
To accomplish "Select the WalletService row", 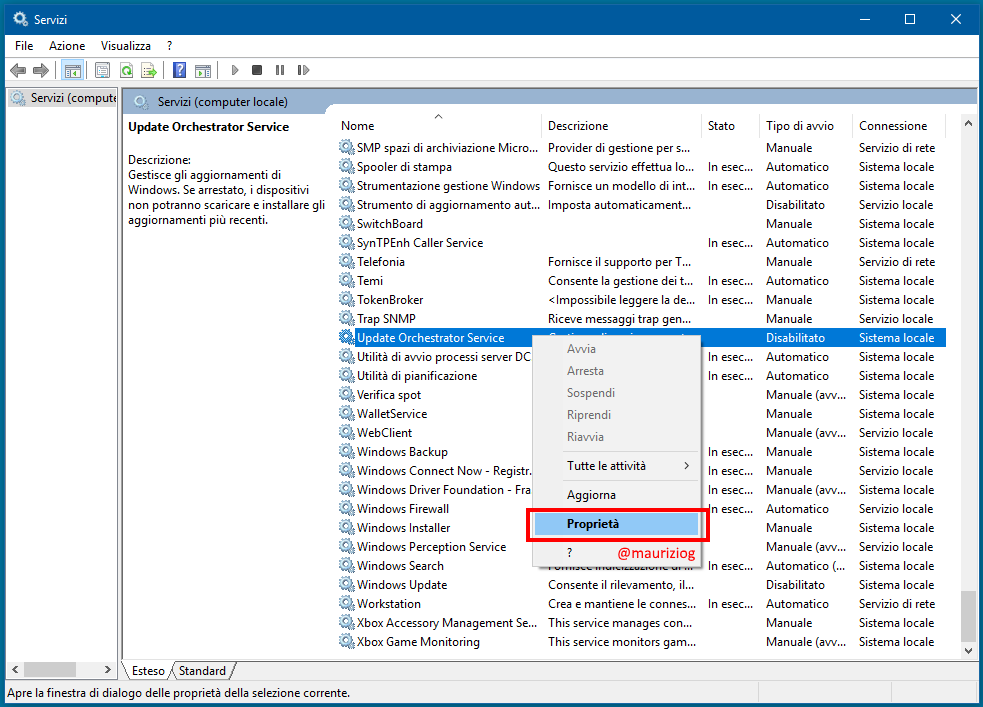I will [x=641, y=413].
